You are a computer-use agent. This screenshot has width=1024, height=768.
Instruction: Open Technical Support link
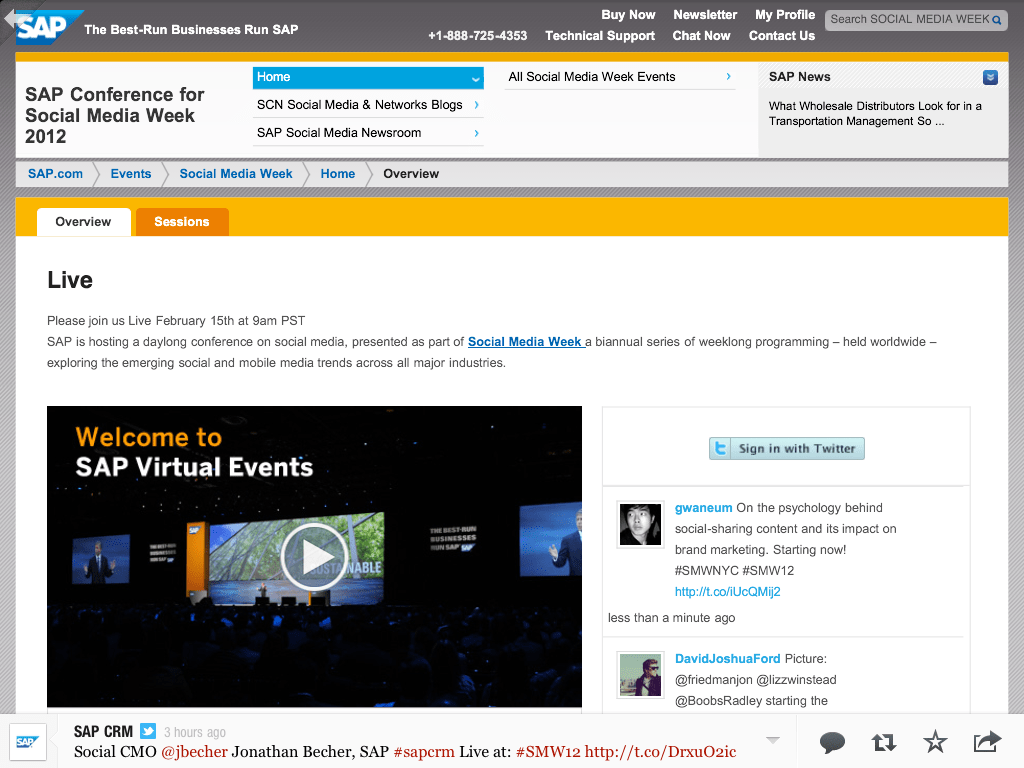click(x=600, y=36)
